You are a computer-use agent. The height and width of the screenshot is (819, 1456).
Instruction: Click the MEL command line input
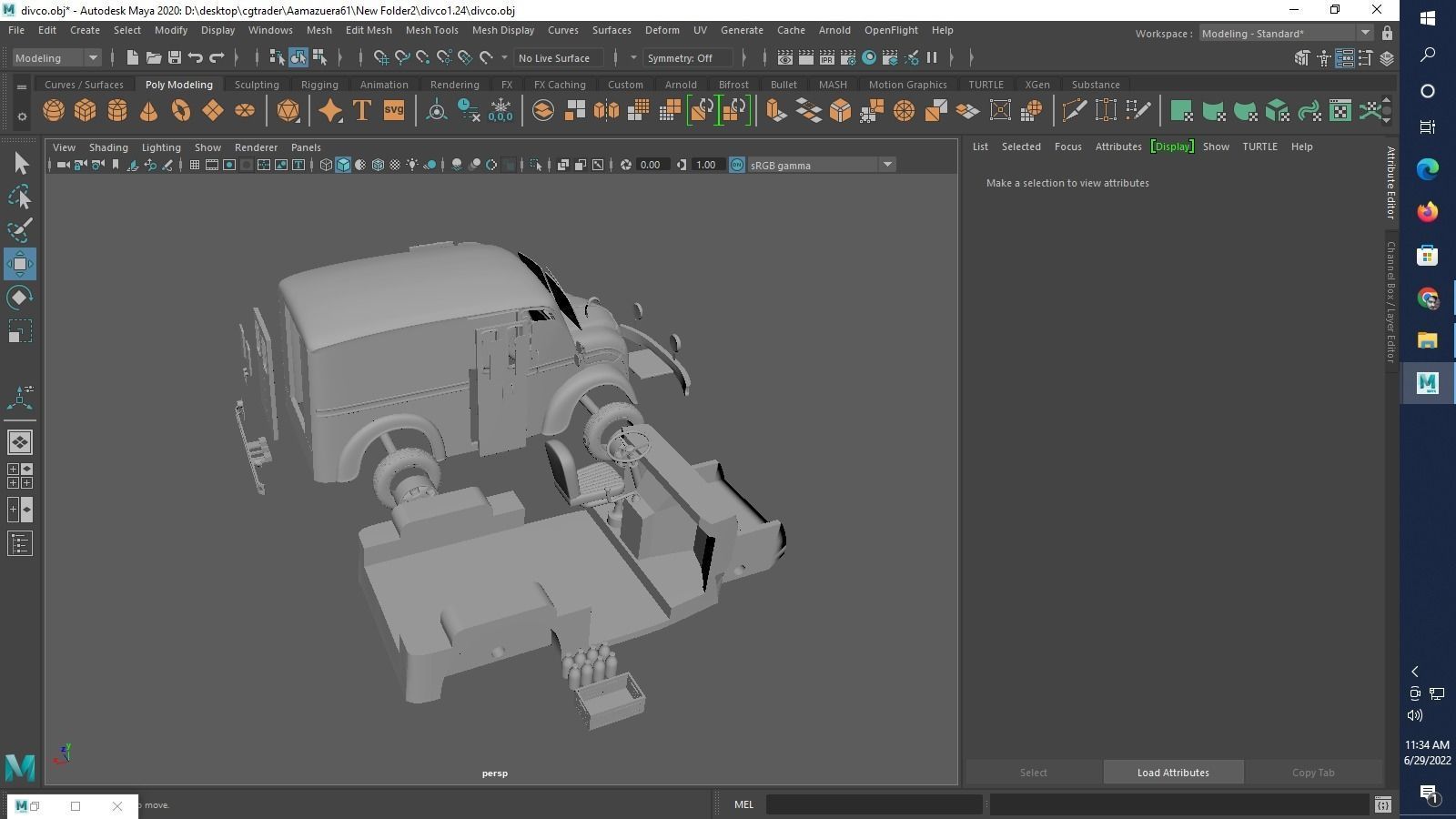[x=874, y=804]
